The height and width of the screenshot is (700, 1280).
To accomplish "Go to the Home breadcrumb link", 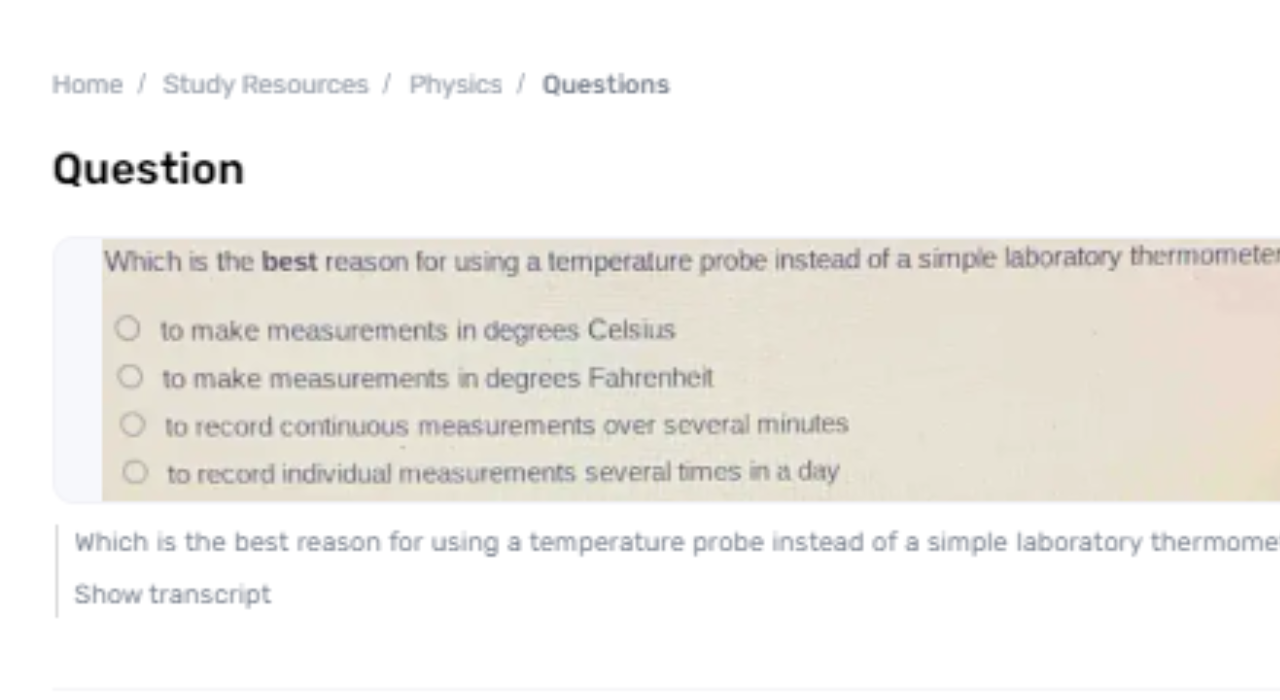I will [x=87, y=85].
